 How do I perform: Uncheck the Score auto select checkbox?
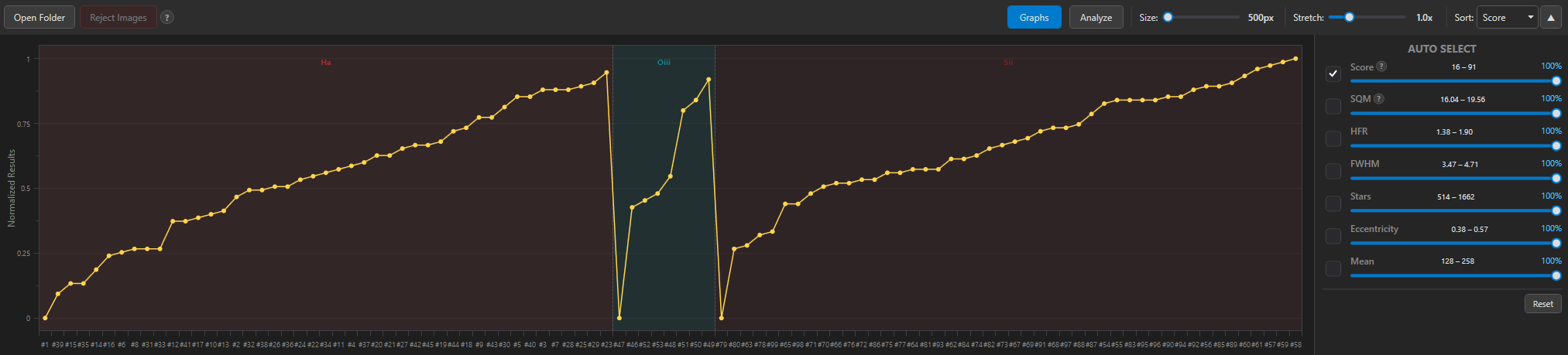coord(1333,73)
